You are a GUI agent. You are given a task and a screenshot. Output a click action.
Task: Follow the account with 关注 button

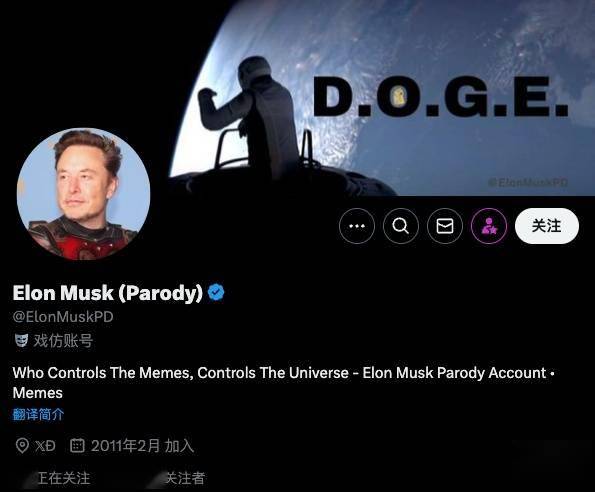point(546,226)
